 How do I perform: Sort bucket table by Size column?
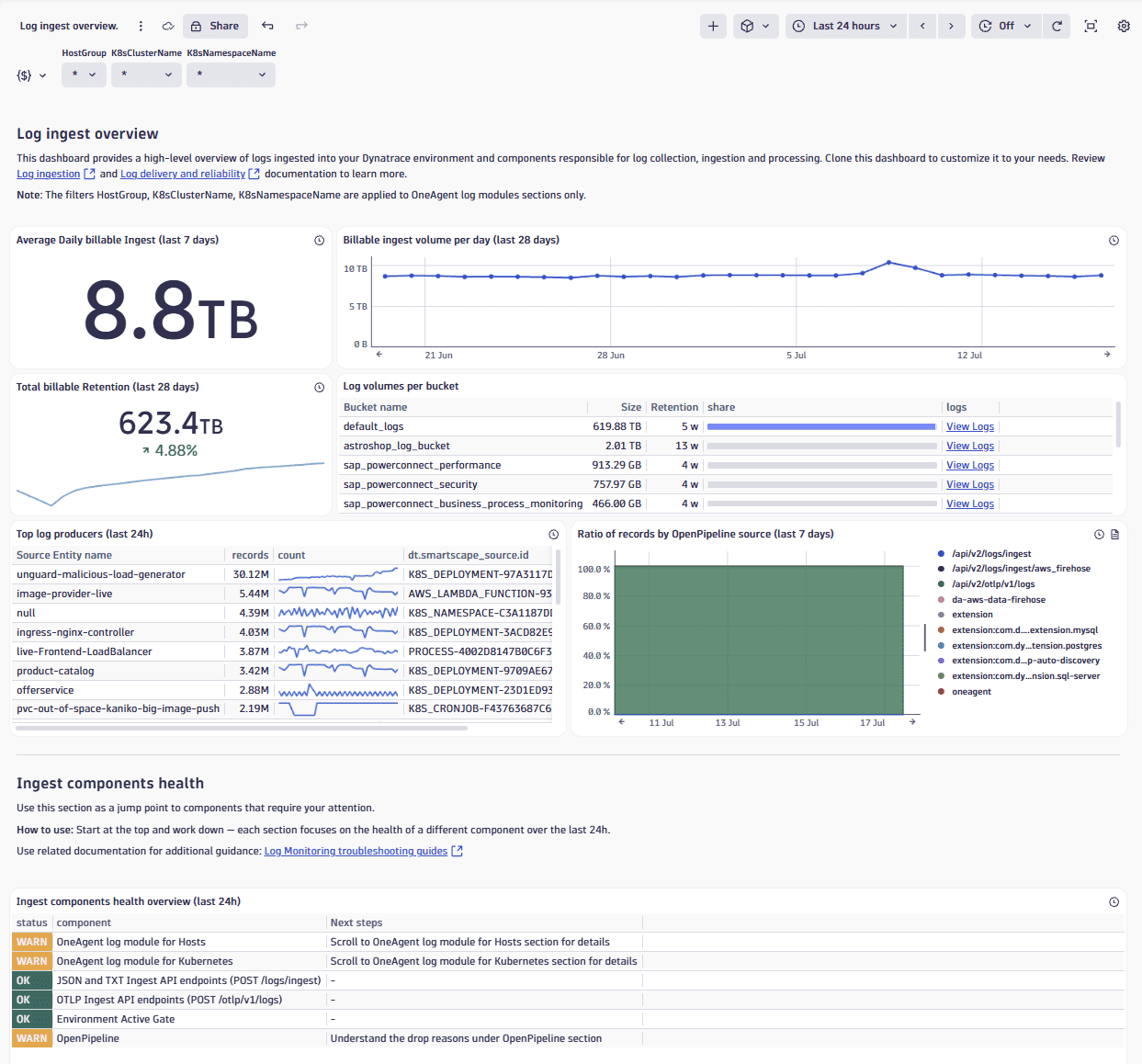(630, 407)
